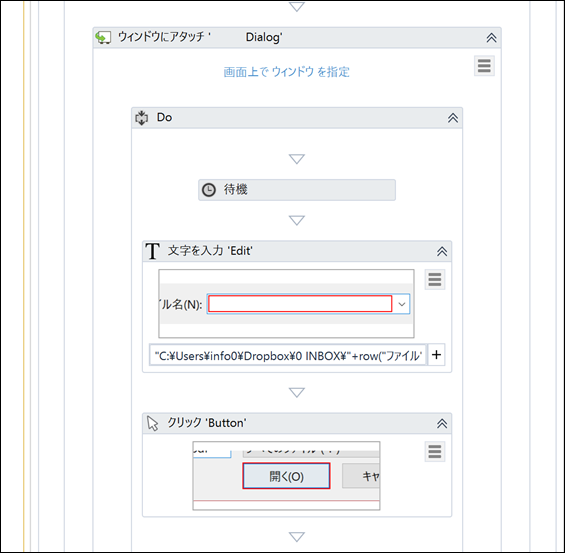
Task: Click the Attach Window activity icon
Action: point(103,37)
